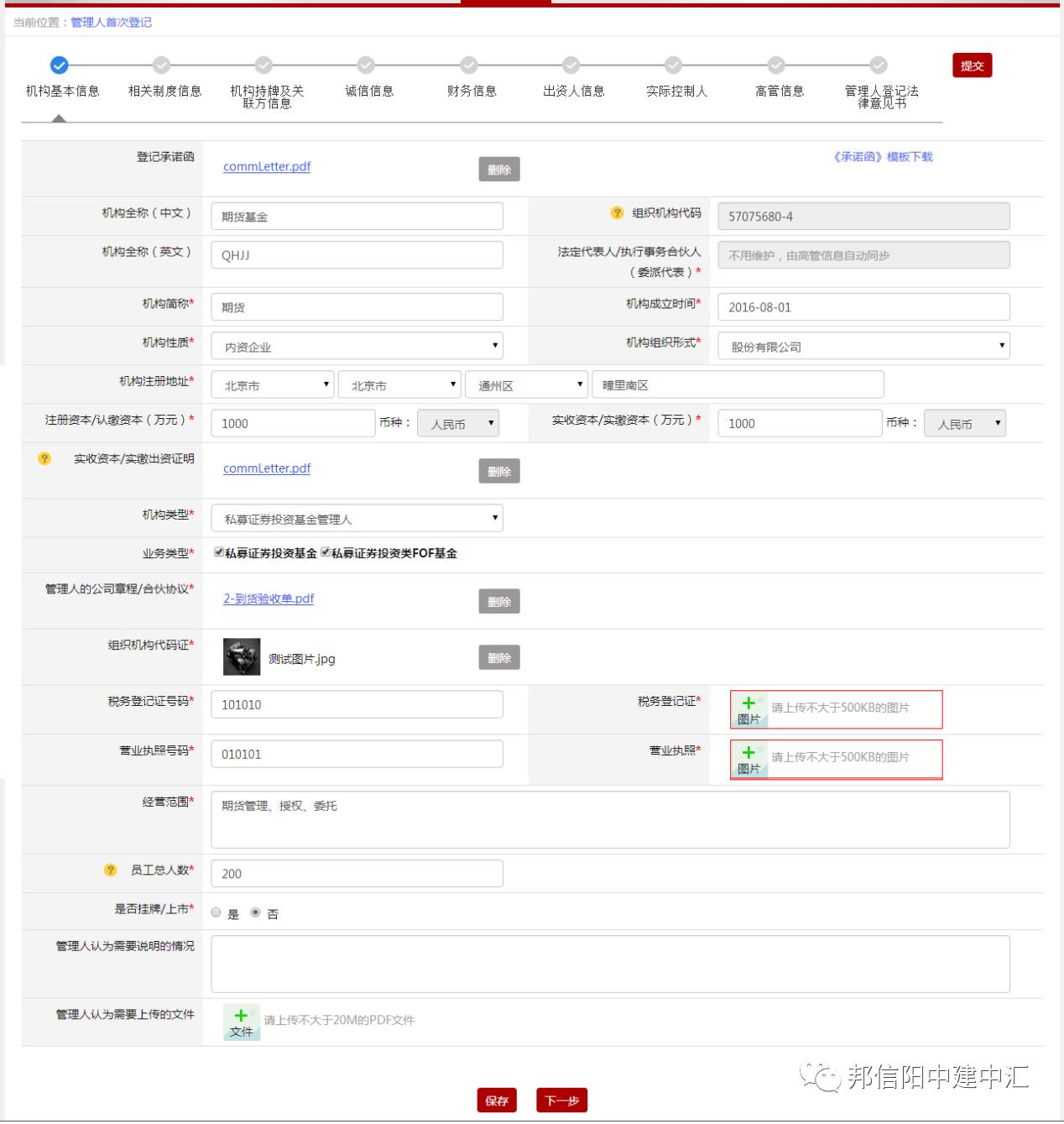Viewport: 1064px width, 1124px height.
Task: Open the 测试图片.jpg thumbnail
Action: 242,657
